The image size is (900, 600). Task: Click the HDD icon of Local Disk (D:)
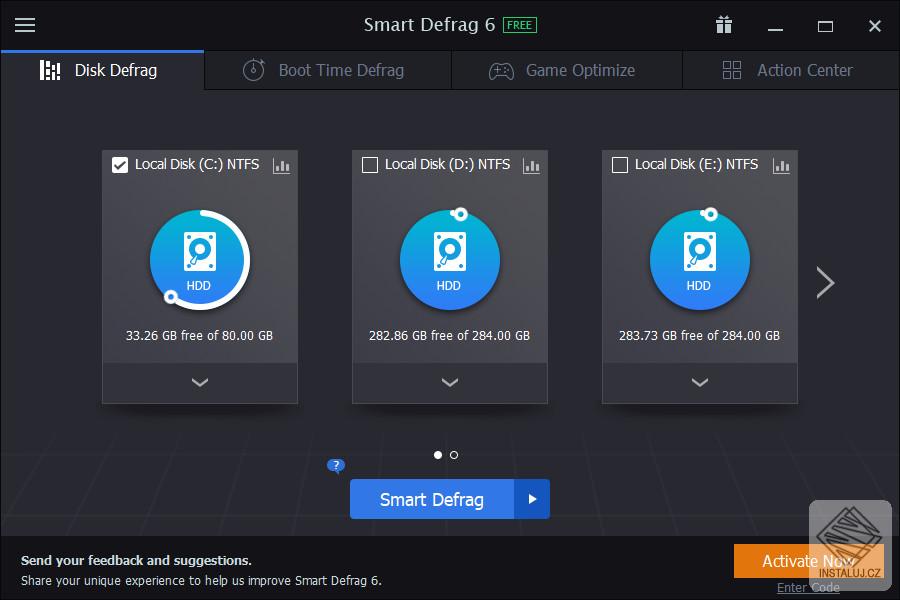(x=450, y=260)
